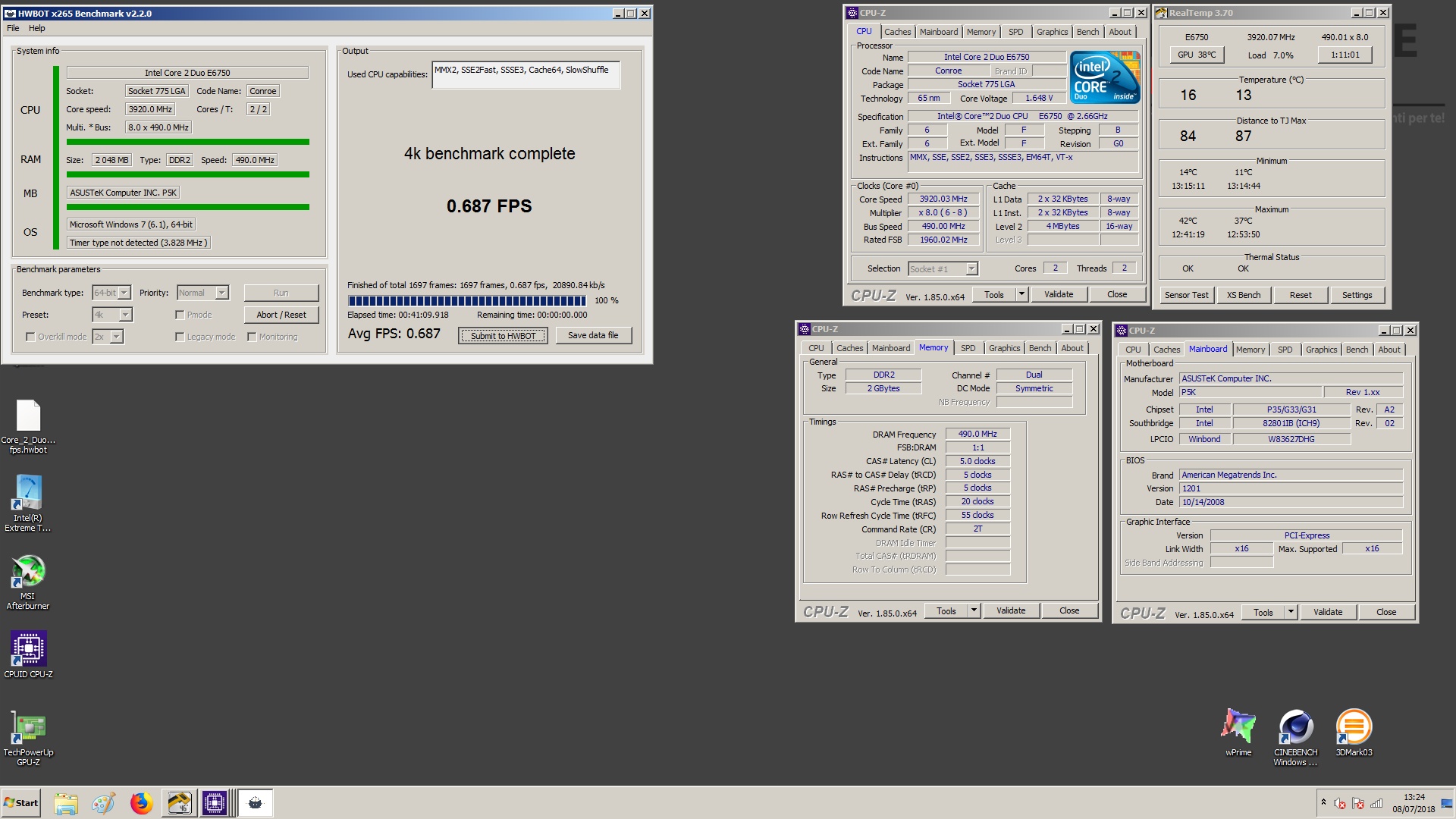Switch to Bench tab in CPU-Z Mainboard window
Screen dimensions: 1456x819
tap(1357, 350)
